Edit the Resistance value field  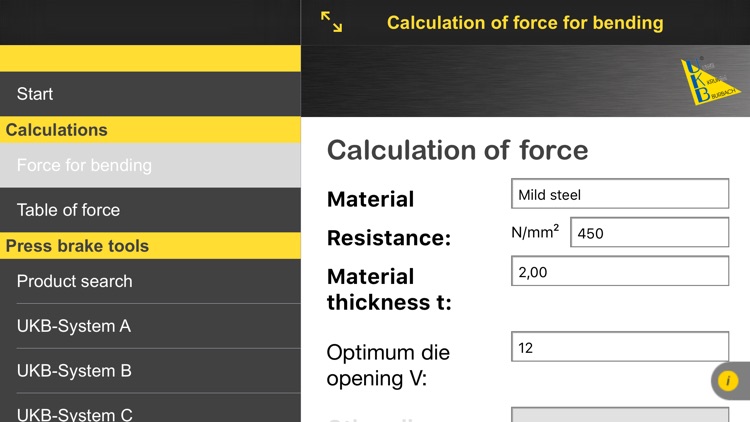click(649, 233)
